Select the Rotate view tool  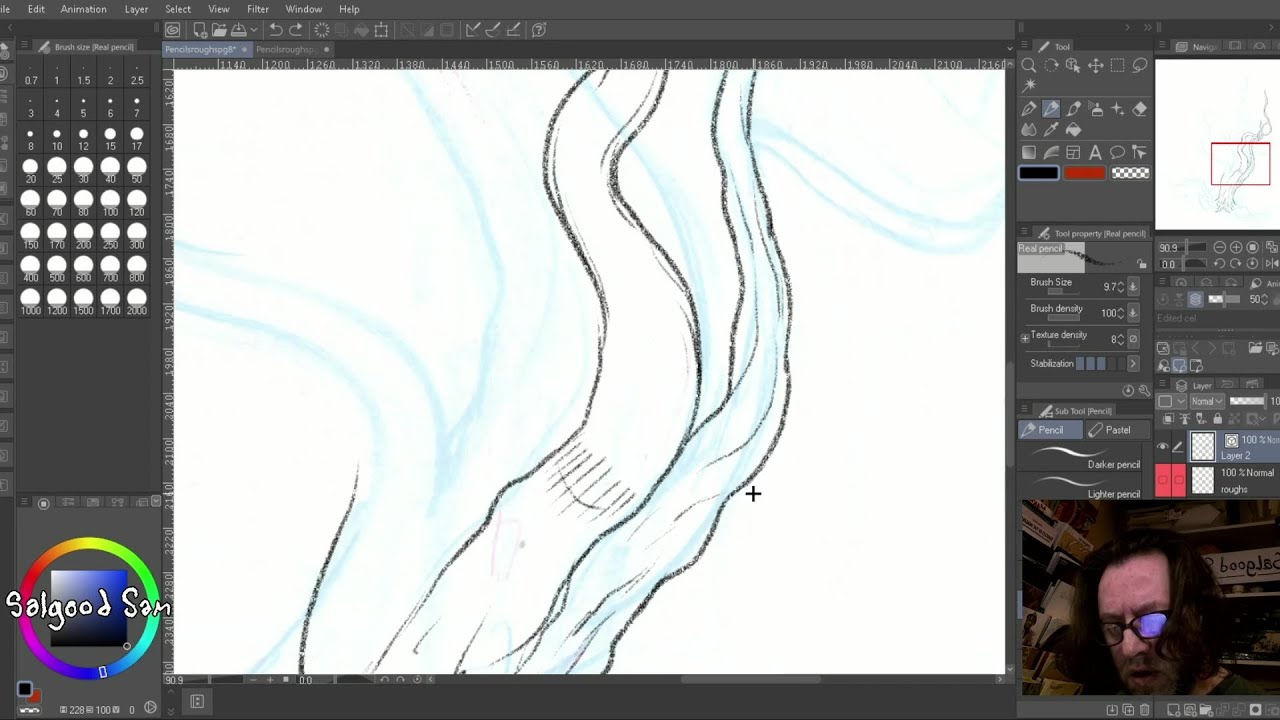tap(1051, 66)
